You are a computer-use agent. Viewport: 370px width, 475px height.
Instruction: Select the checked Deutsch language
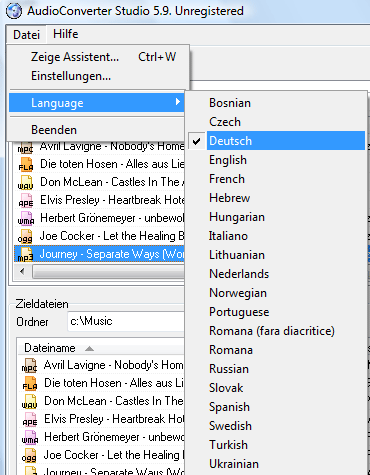[x=277, y=141]
